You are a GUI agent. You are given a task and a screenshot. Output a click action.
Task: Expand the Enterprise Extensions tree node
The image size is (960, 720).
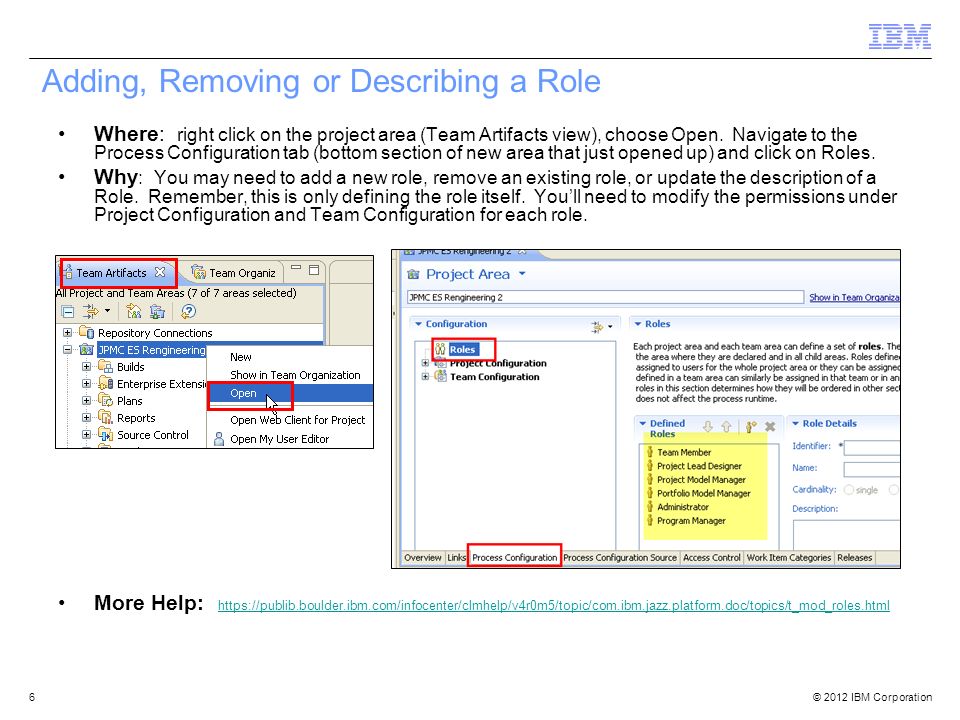coord(86,383)
